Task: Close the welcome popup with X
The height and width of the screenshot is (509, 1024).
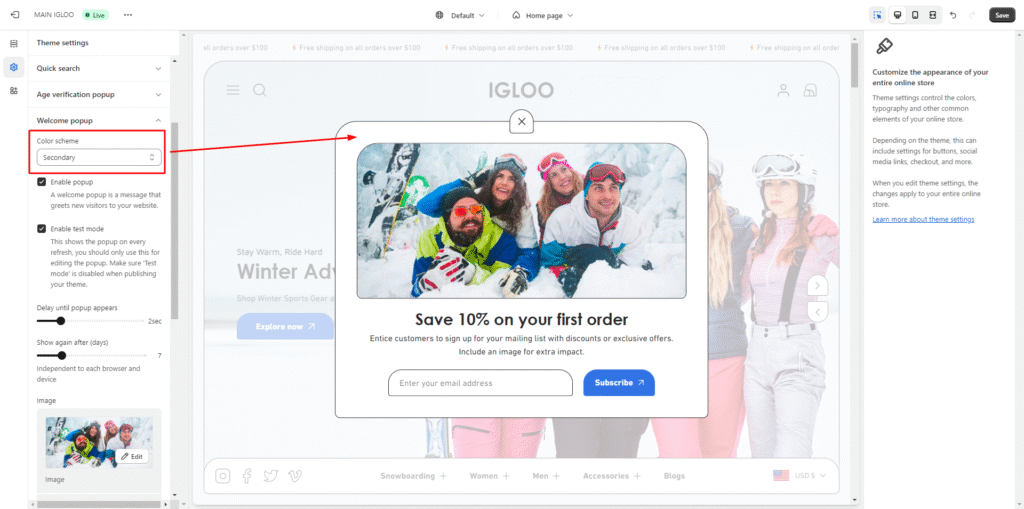Action: pyautogui.click(x=521, y=122)
